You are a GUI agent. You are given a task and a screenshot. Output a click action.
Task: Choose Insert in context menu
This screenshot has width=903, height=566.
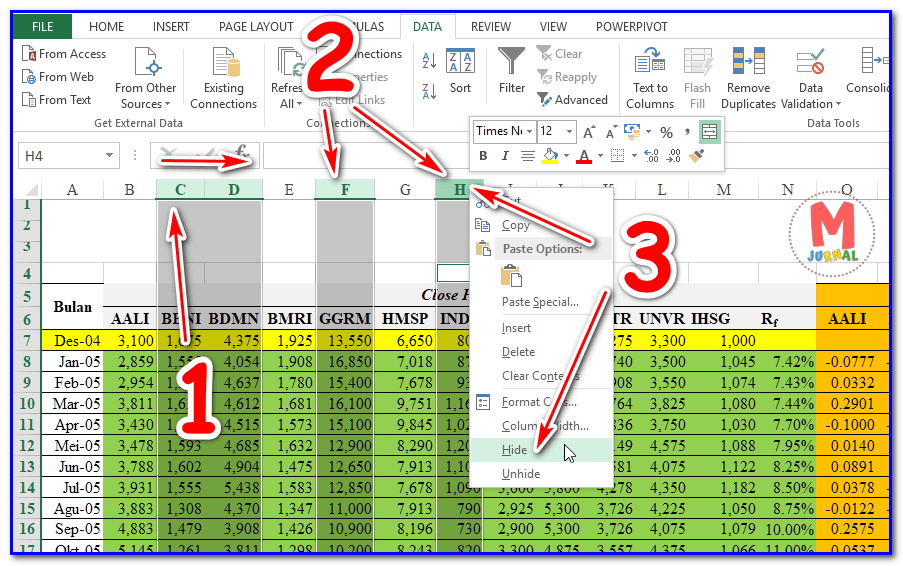(x=541, y=328)
